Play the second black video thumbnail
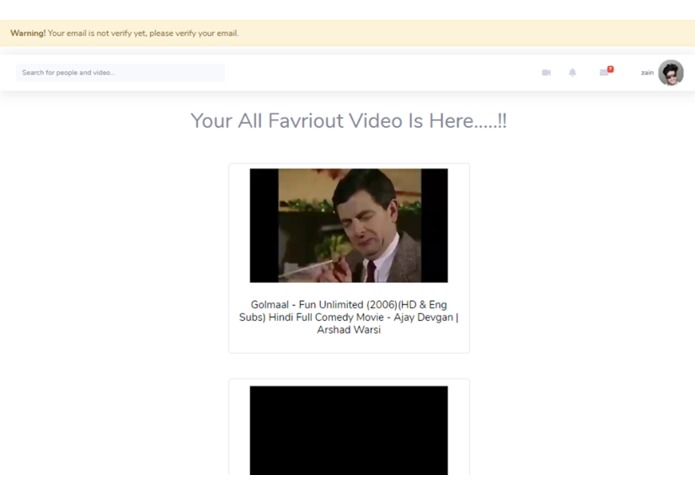This screenshot has height=494, width=695. point(348,430)
